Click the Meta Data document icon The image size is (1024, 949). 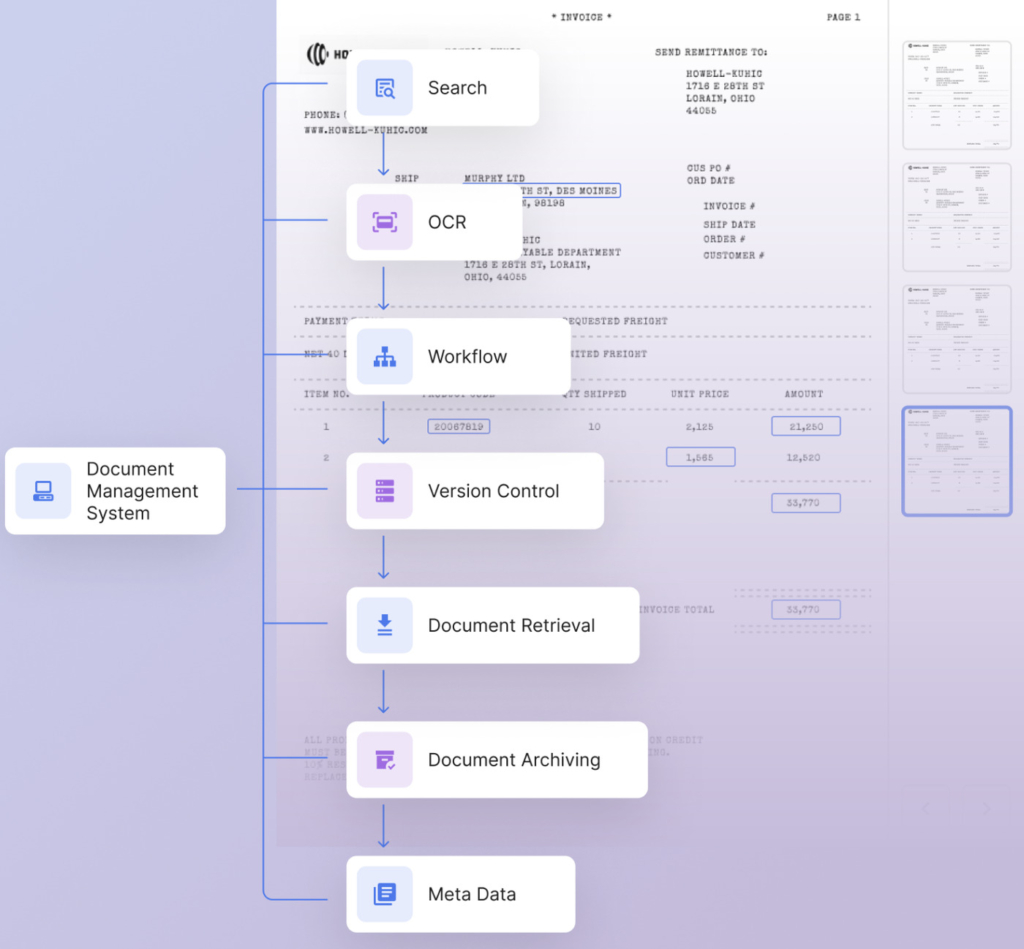(x=384, y=894)
